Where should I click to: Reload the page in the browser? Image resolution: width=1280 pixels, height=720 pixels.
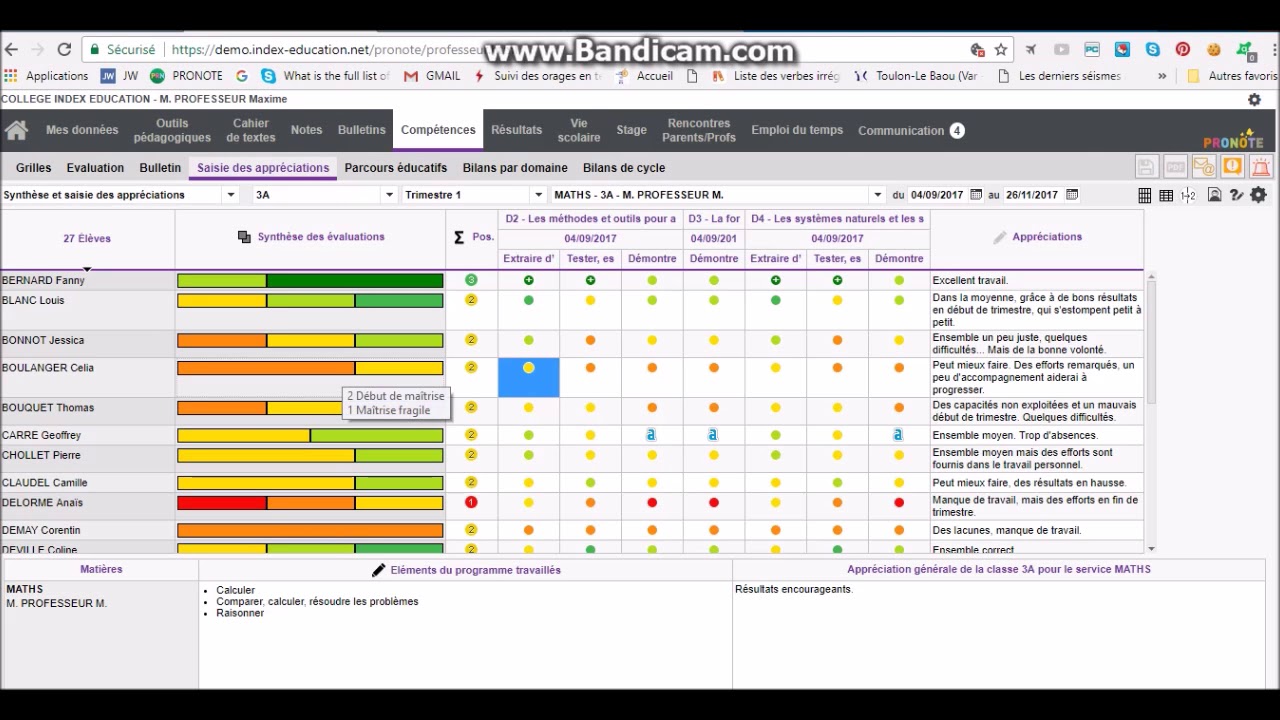pyautogui.click(x=64, y=49)
